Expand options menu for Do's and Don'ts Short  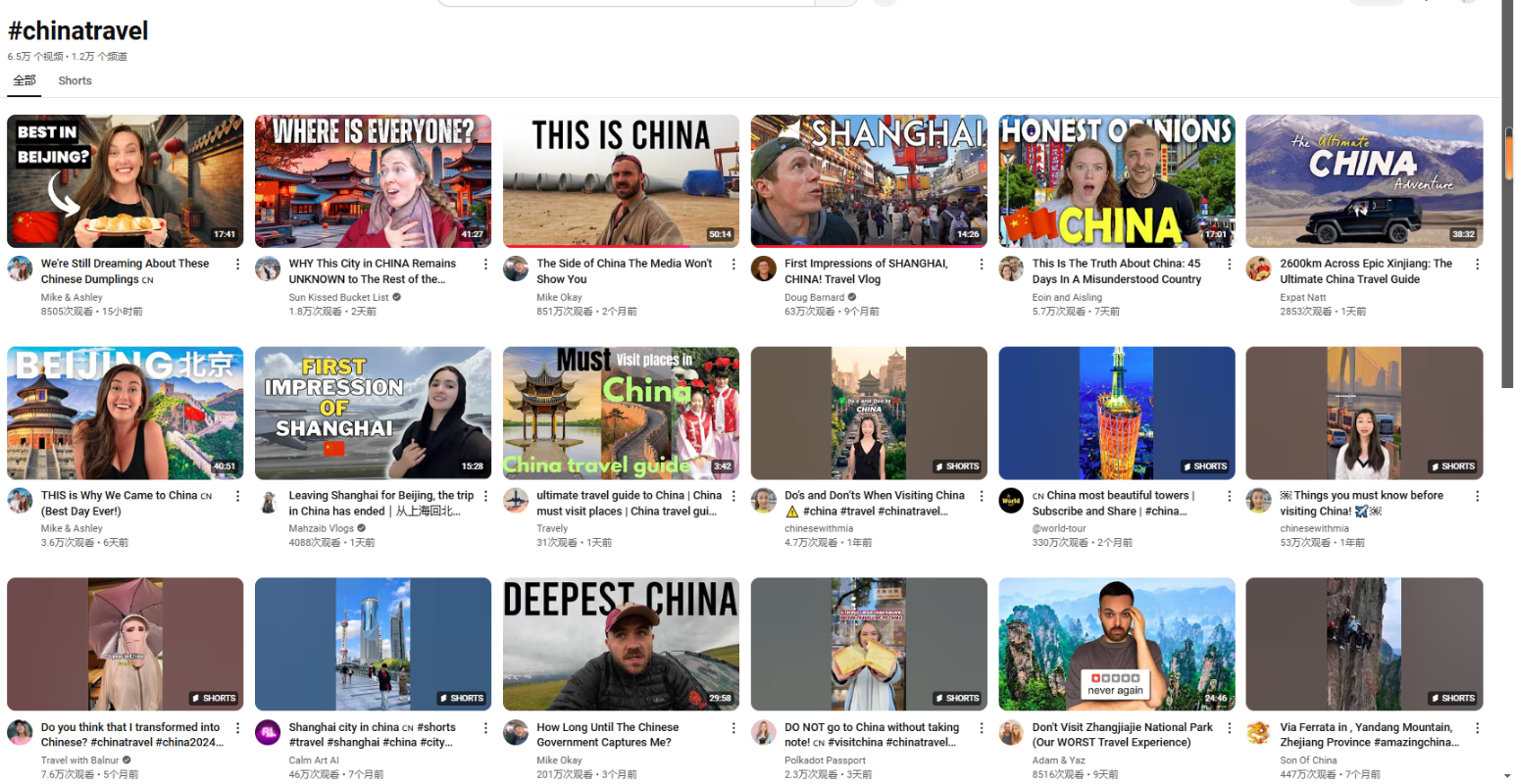981,497
